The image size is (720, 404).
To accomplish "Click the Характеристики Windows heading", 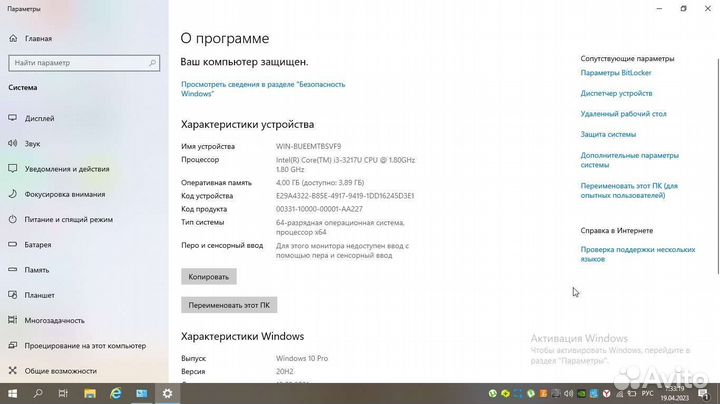I will (242, 336).
